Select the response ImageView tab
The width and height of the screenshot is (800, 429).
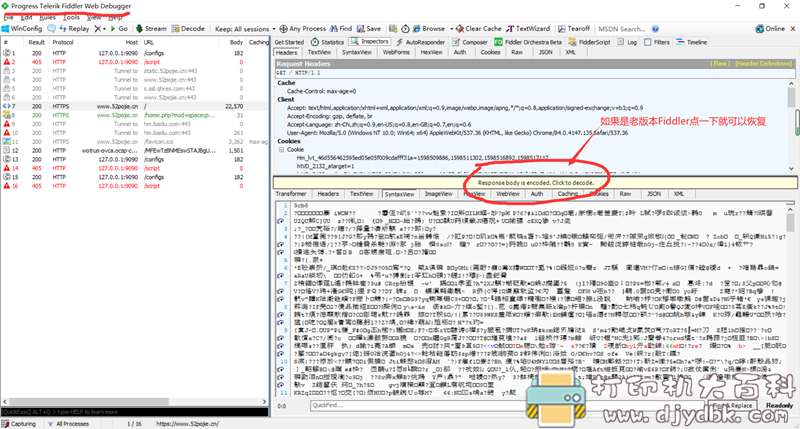click(x=438, y=194)
